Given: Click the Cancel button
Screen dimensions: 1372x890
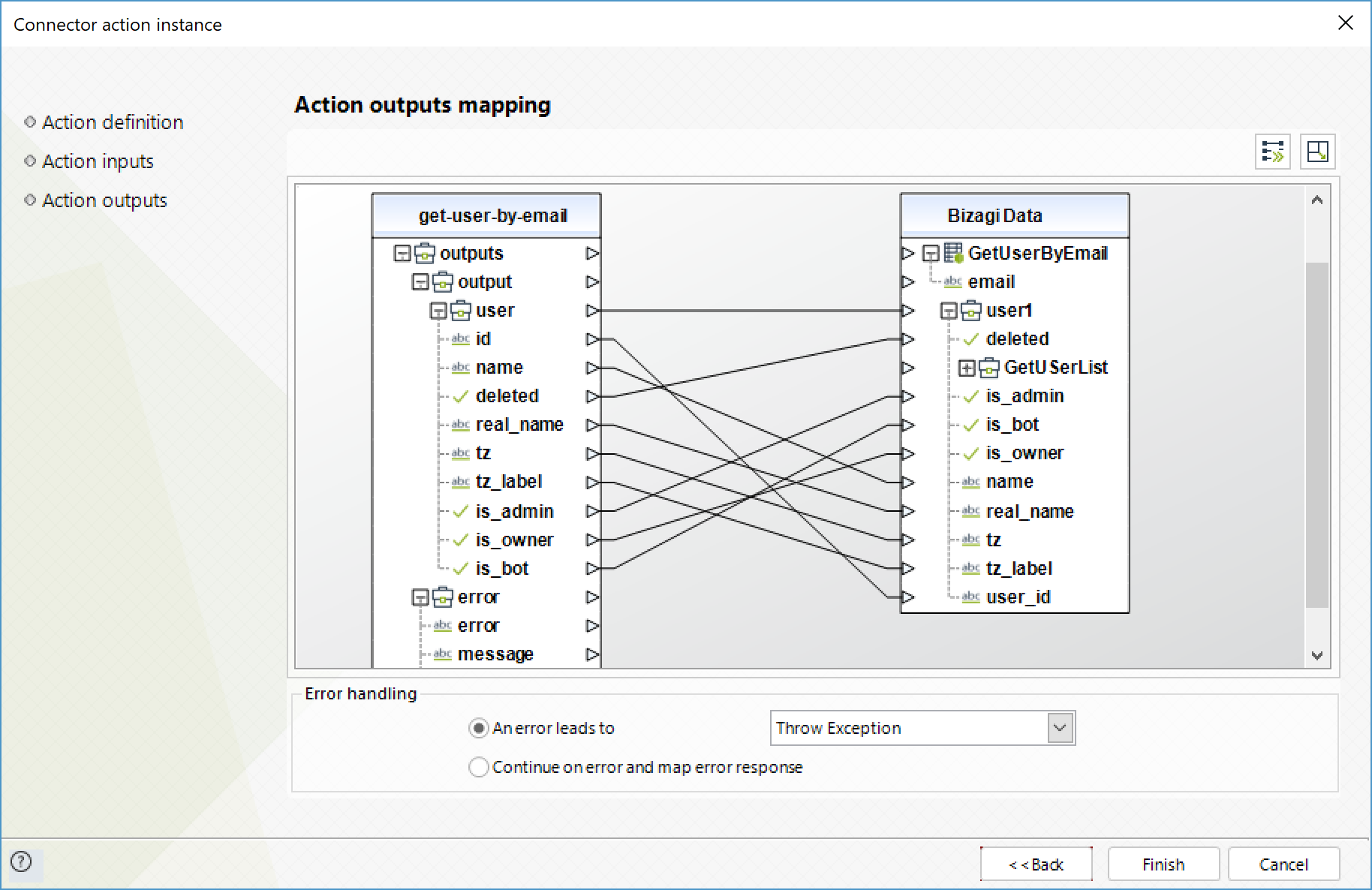Looking at the screenshot, I should coord(1283,864).
